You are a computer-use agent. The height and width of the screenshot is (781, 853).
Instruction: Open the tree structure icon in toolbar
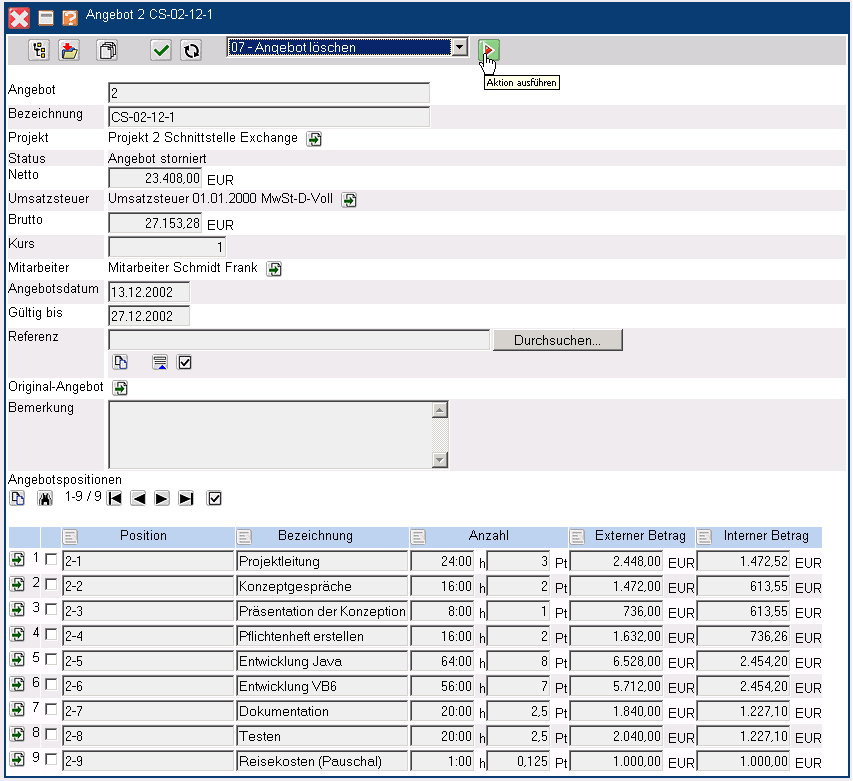40,51
